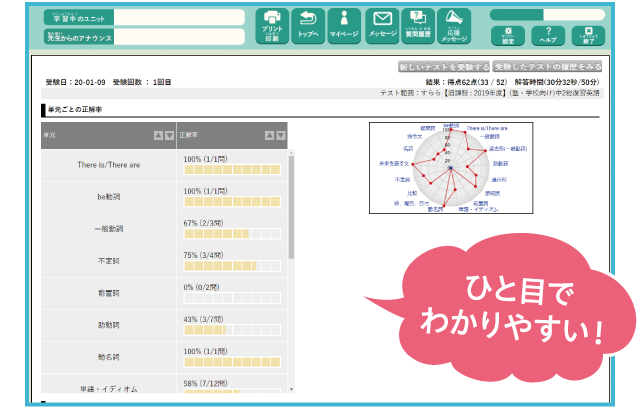Select the There is/There are row
640x407 pixels.
pos(164,165)
